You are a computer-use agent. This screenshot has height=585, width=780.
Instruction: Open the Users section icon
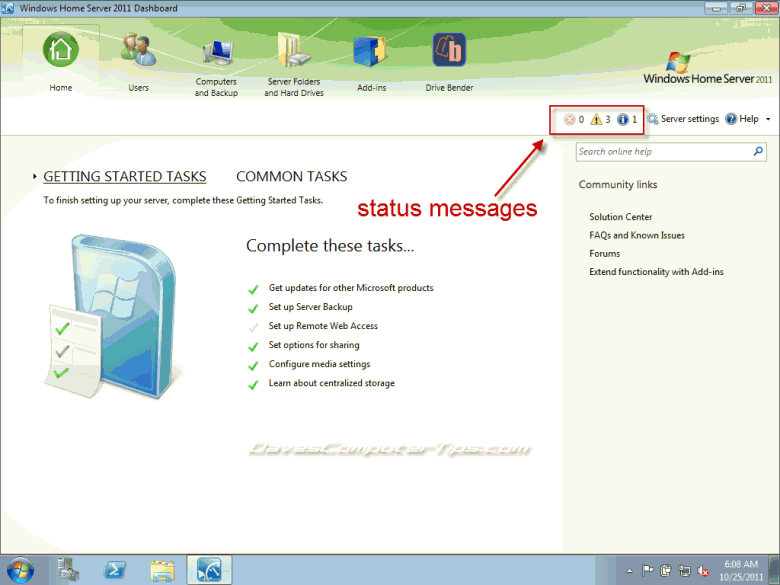point(138,50)
